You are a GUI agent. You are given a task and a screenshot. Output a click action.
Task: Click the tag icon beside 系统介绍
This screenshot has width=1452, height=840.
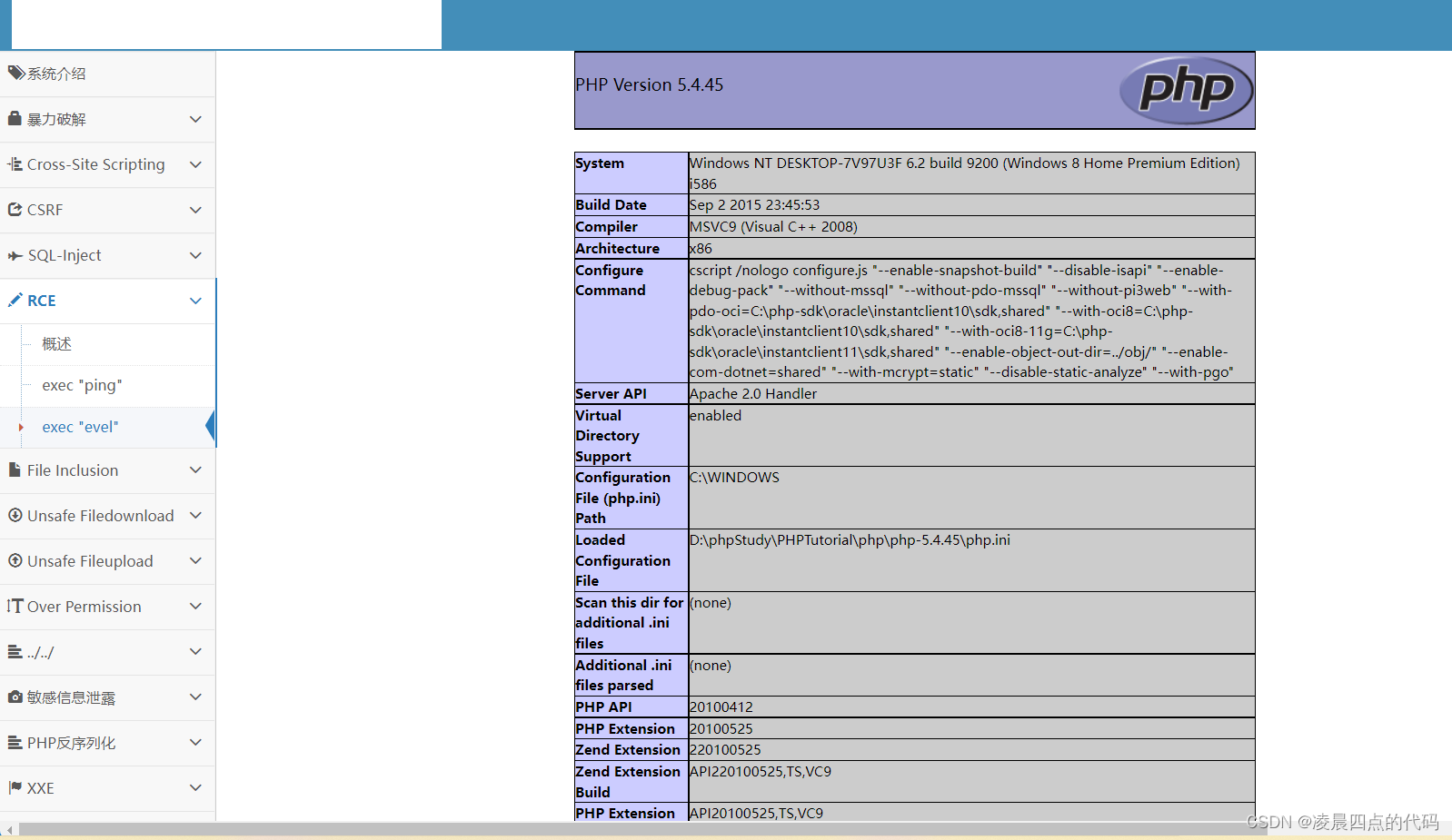tap(15, 73)
